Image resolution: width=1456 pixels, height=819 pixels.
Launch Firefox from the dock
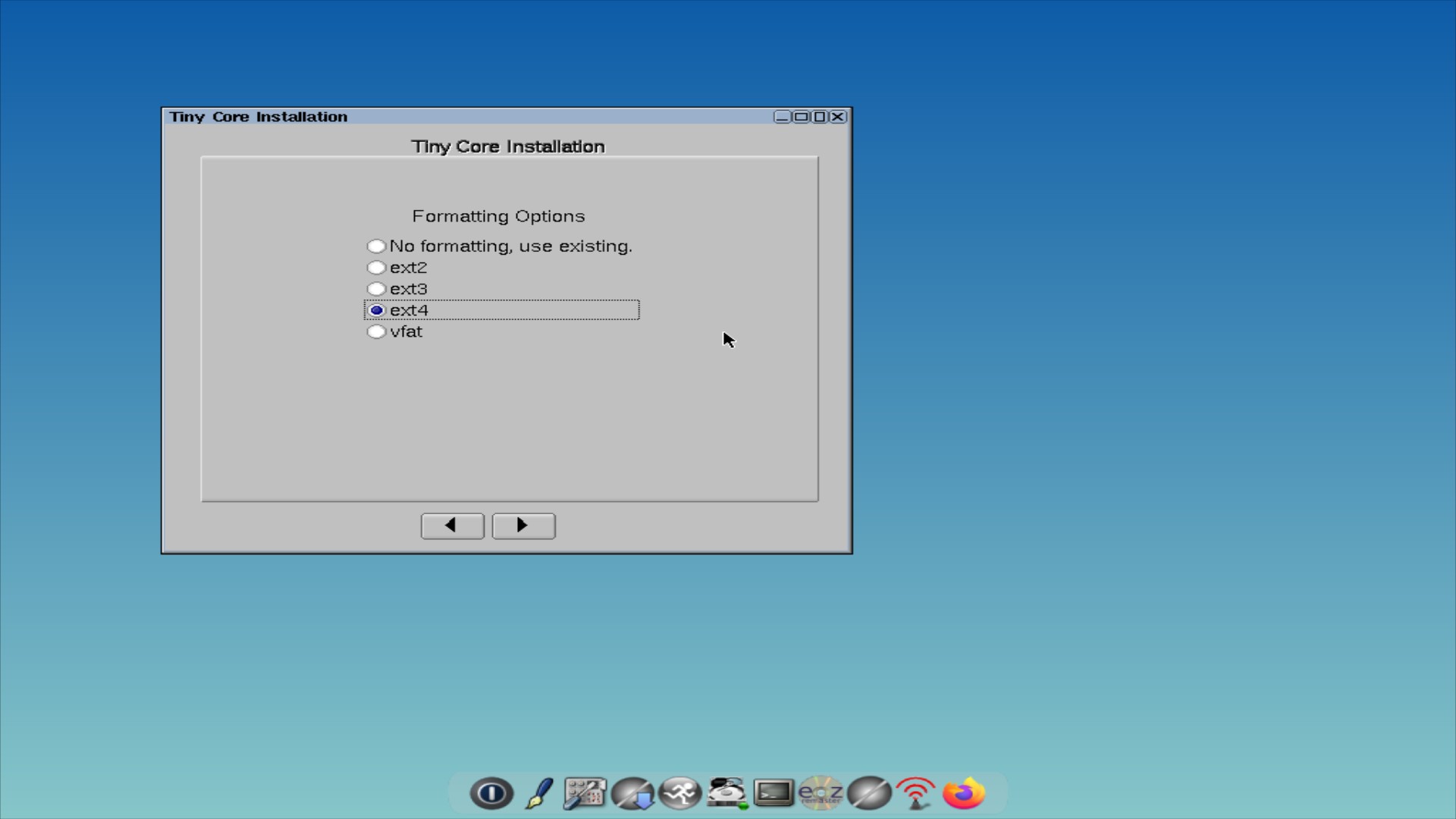(x=962, y=793)
